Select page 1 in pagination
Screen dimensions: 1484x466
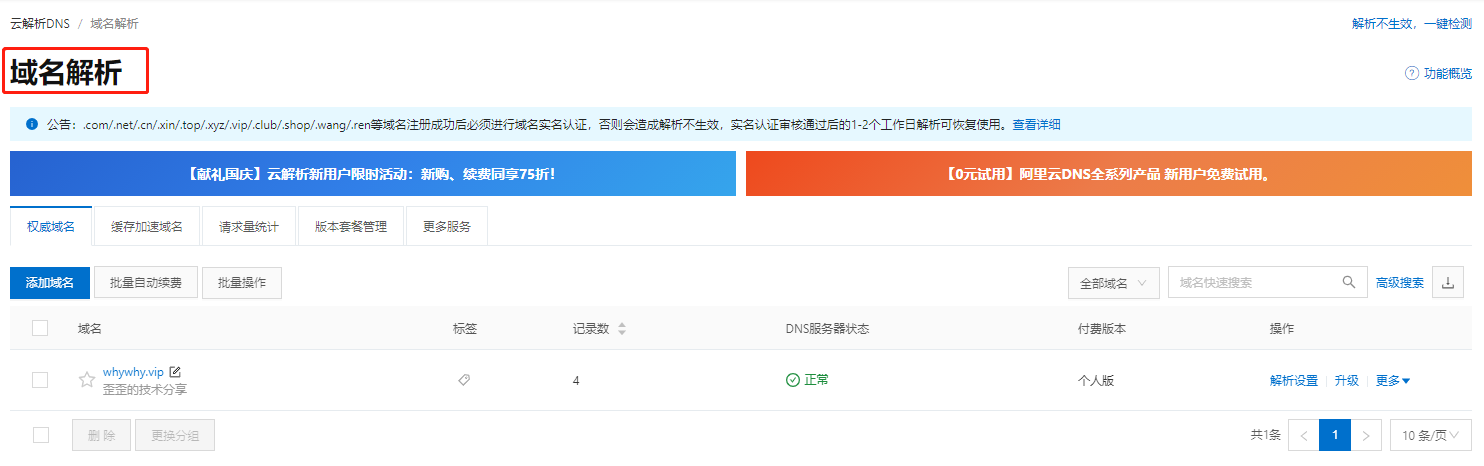(1335, 435)
